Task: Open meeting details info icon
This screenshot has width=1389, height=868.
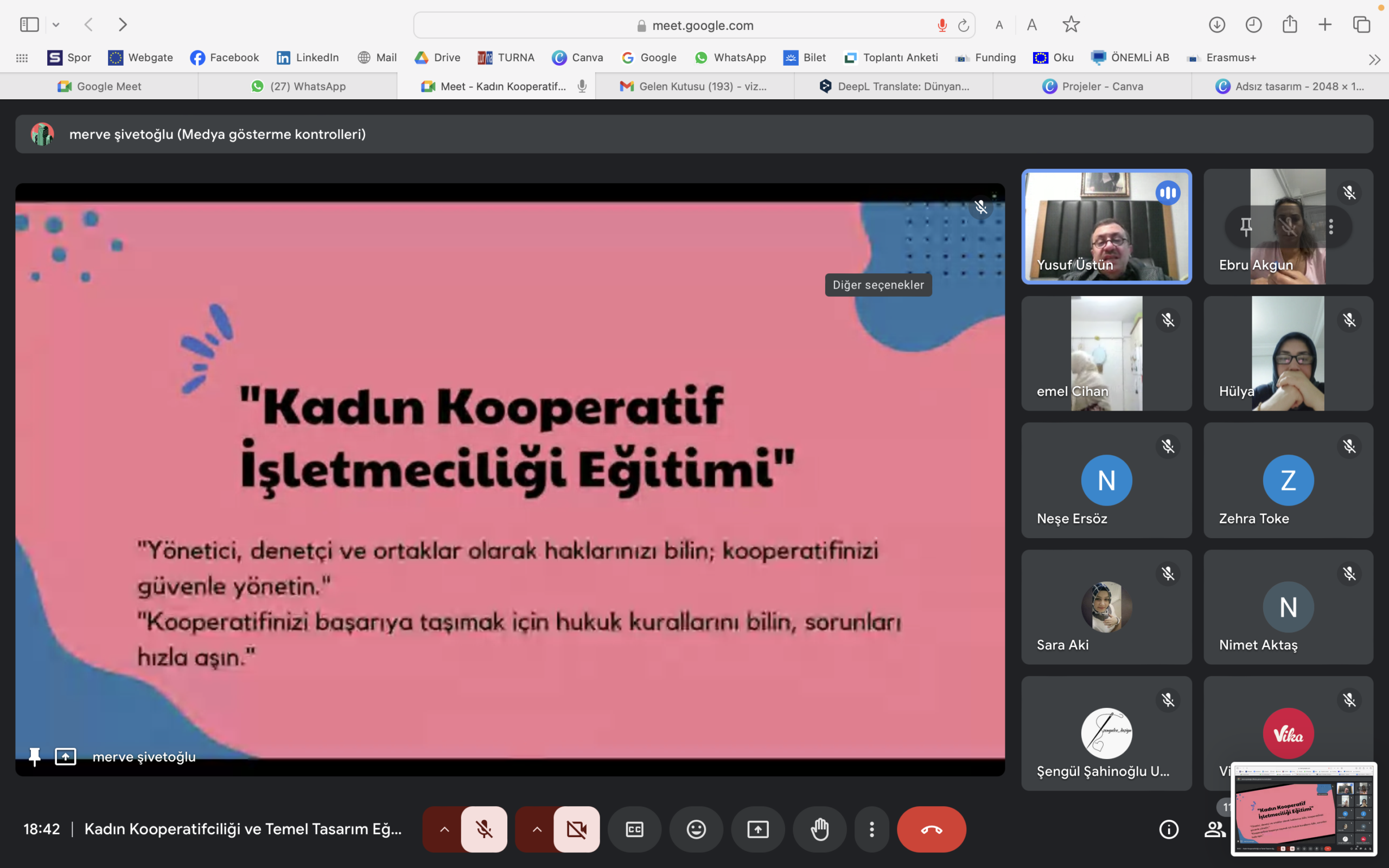Action: [x=1169, y=829]
